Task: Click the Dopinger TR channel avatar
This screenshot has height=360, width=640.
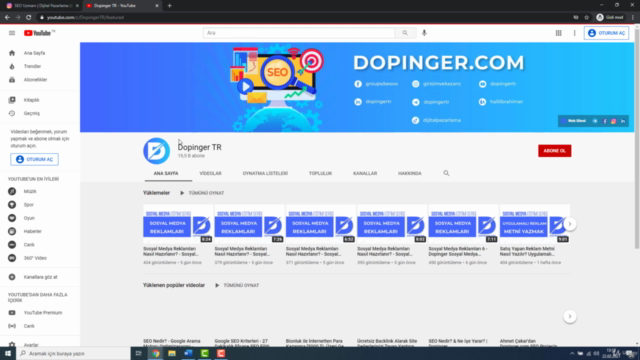Action: (156, 151)
